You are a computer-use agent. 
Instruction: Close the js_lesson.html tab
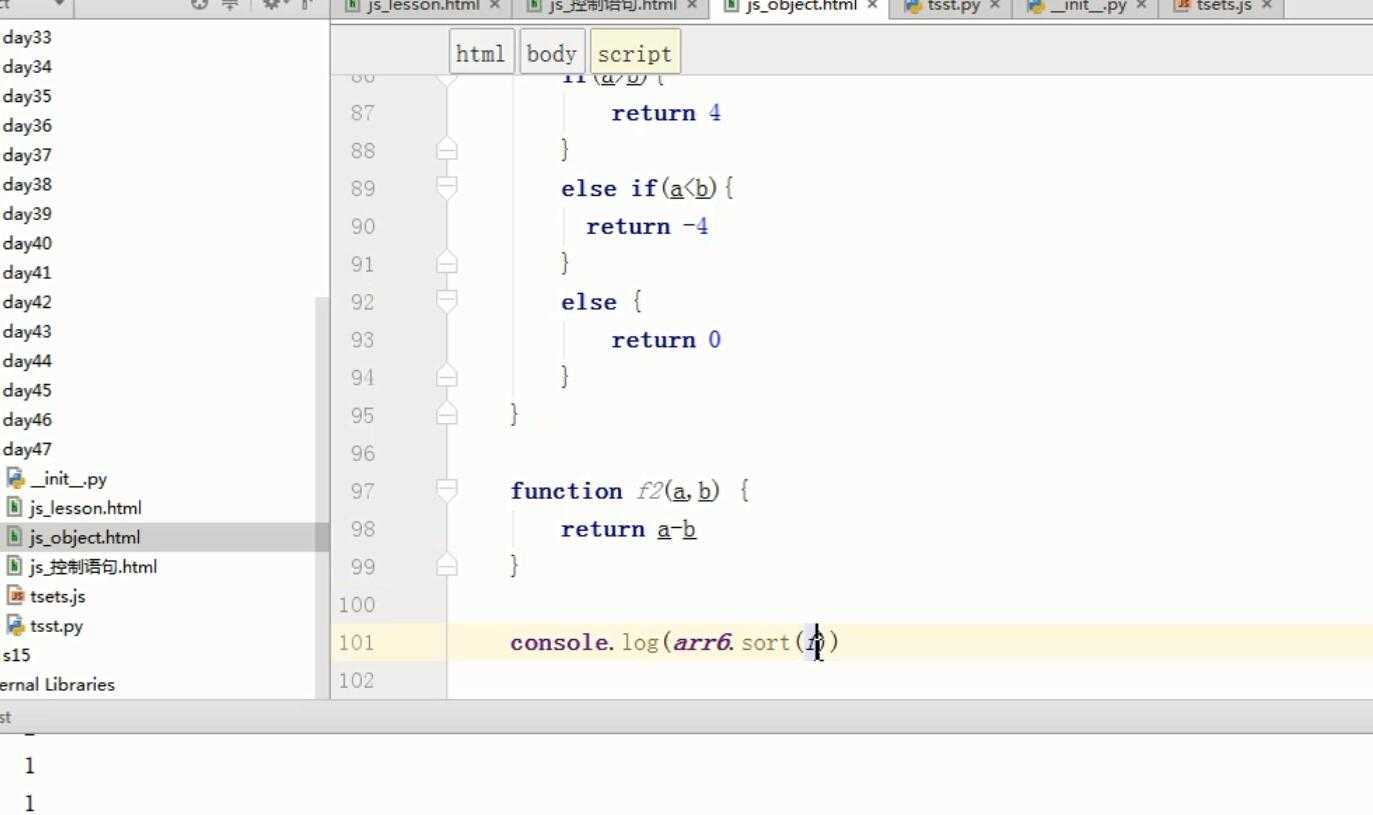click(x=494, y=6)
